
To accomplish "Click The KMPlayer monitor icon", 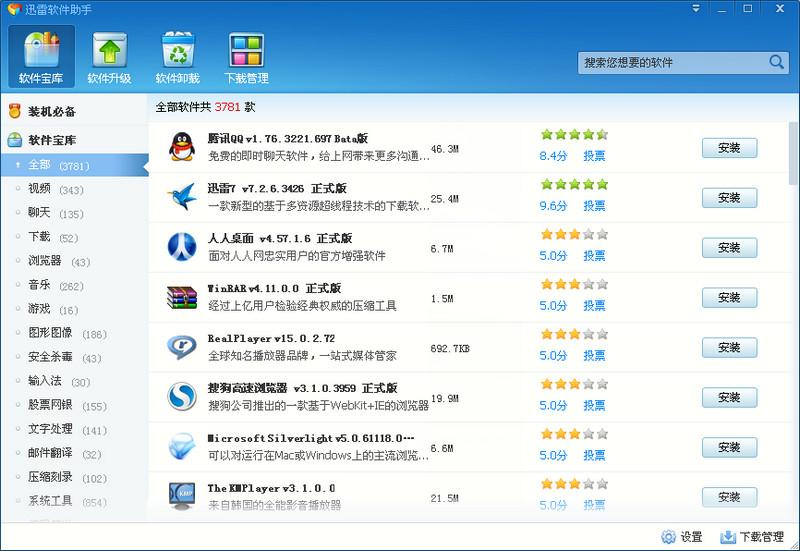I will pos(182,496).
